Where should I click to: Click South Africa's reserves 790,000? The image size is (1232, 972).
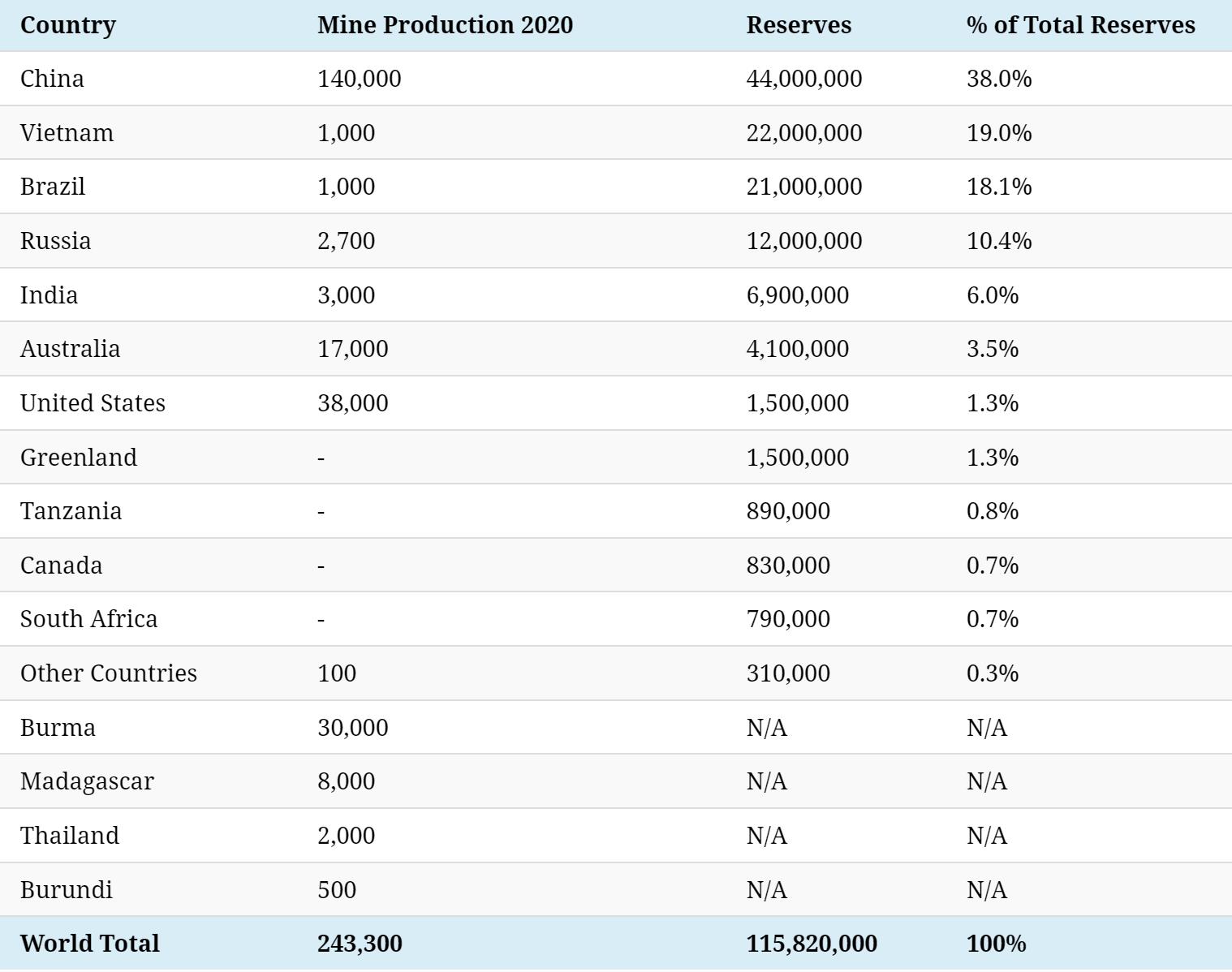788,619
